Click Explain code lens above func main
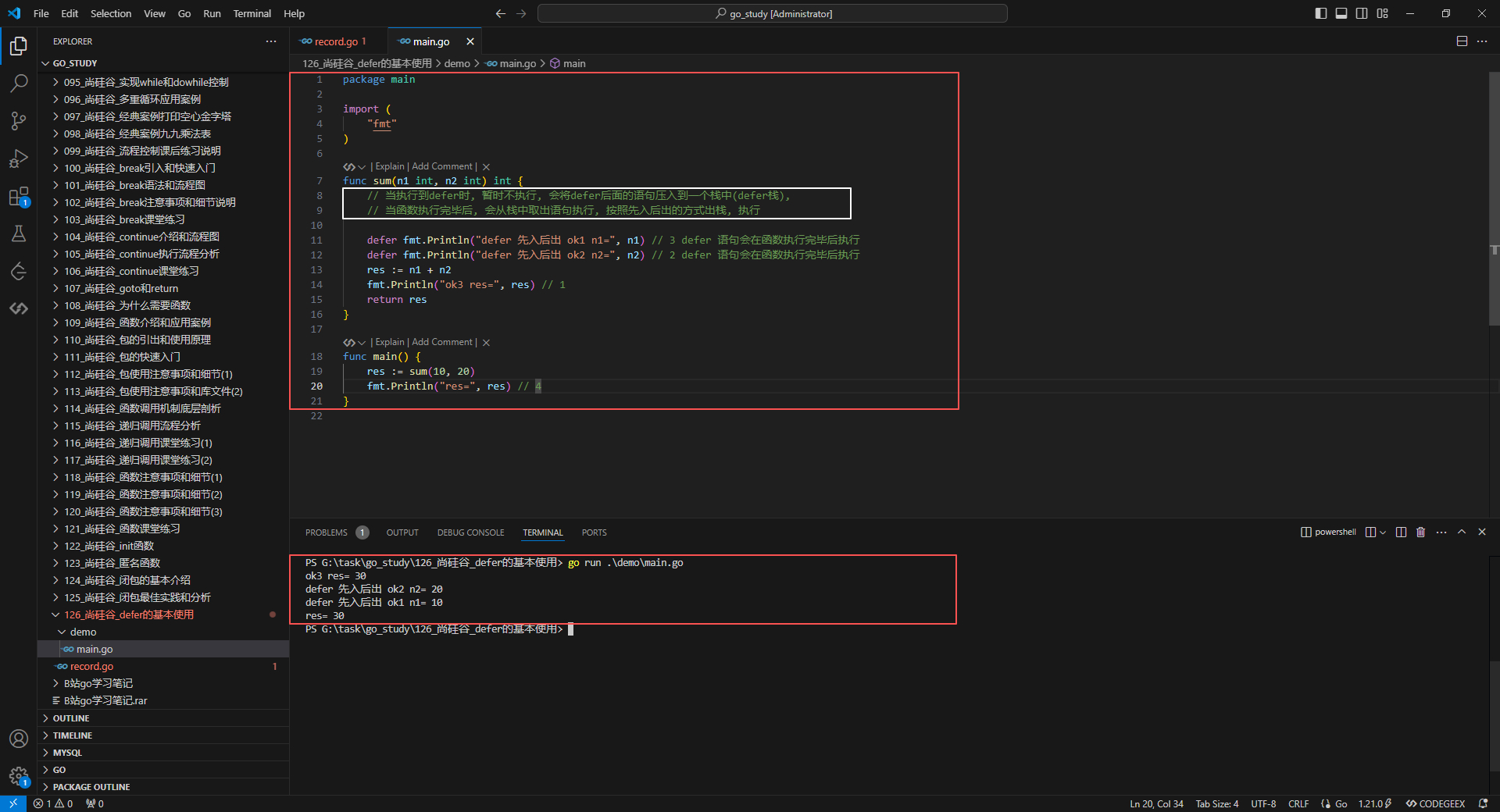Viewport: 1500px width, 812px height. (x=390, y=342)
